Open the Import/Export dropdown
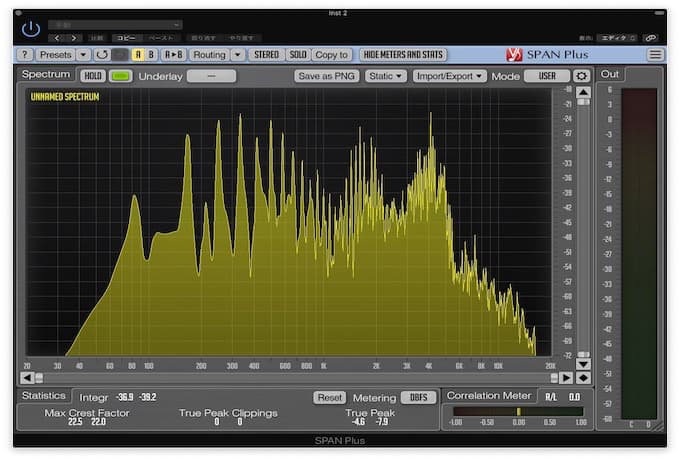 [449, 76]
